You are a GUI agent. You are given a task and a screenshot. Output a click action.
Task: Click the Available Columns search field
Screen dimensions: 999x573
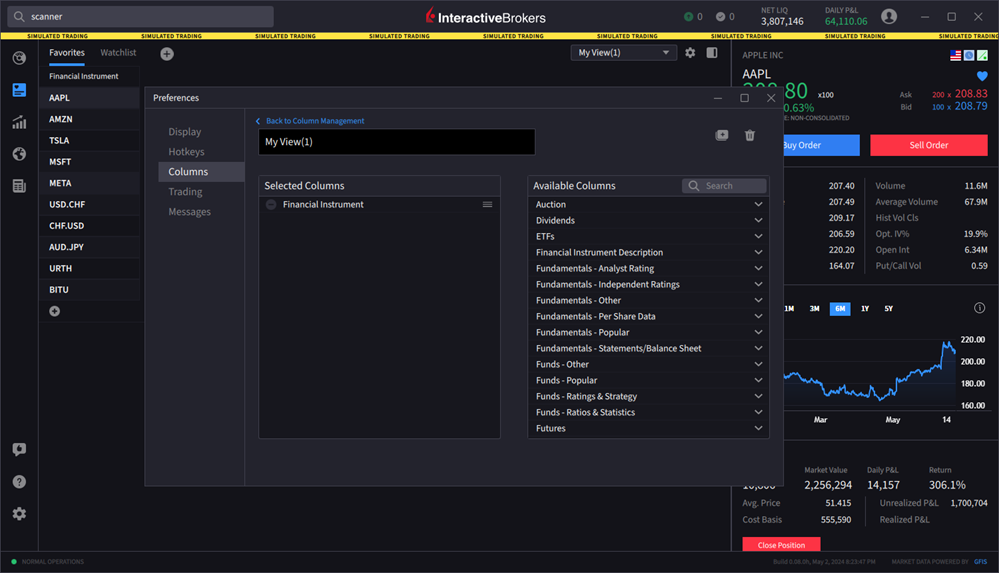(x=724, y=185)
